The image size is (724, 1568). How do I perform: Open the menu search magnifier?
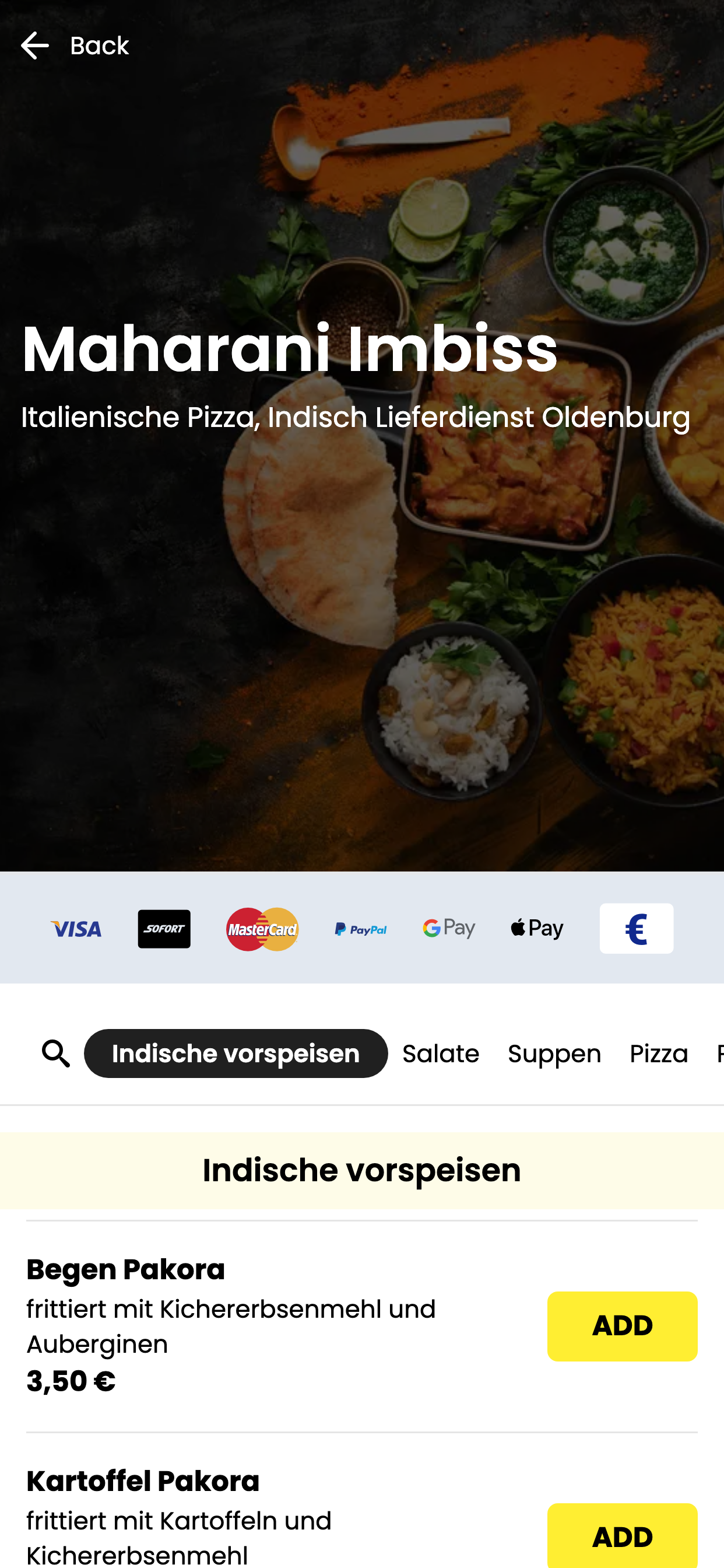(56, 1053)
